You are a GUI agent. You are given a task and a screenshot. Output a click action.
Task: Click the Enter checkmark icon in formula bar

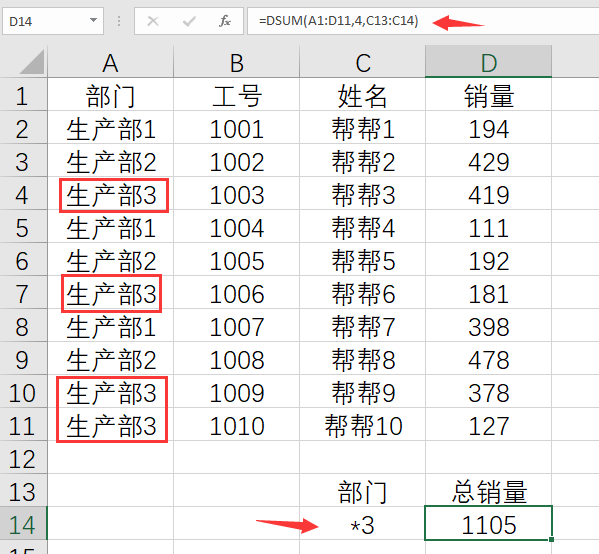(189, 21)
